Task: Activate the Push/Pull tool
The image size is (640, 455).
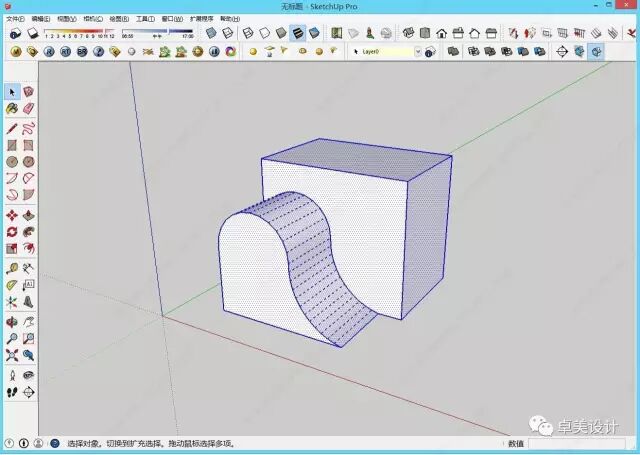Action: coord(28,215)
